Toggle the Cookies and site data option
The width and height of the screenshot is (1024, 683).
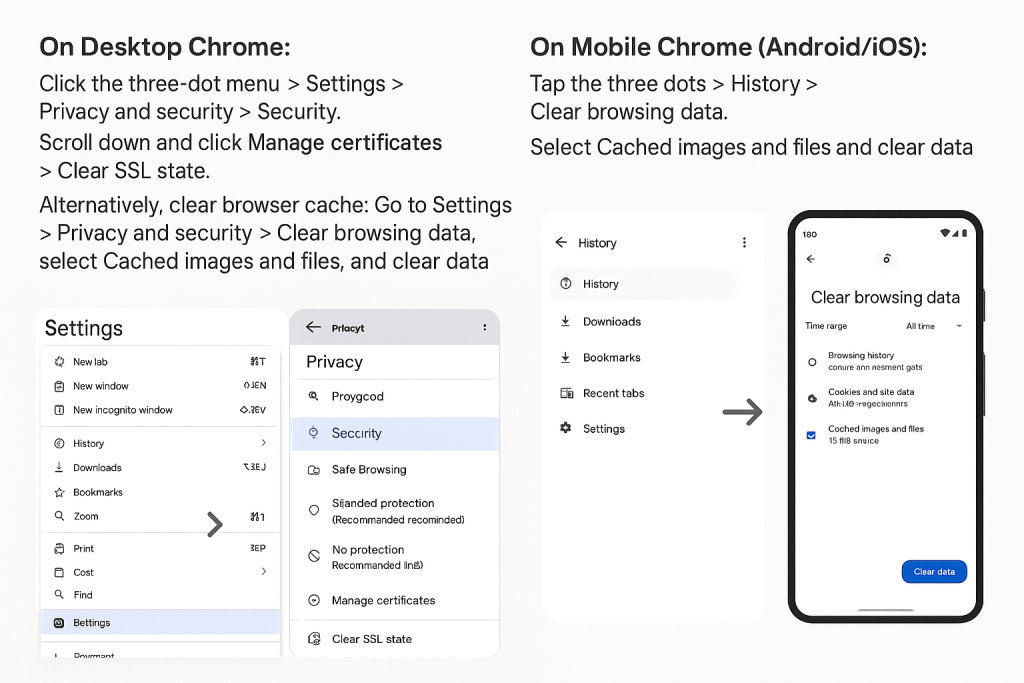812,398
